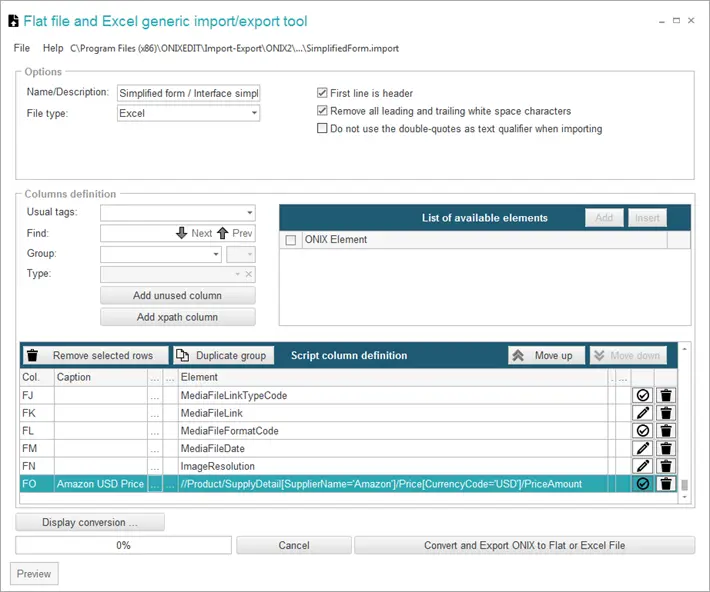Delete the ImageResolution row via trash icon
The width and height of the screenshot is (710, 592).
pos(666,466)
